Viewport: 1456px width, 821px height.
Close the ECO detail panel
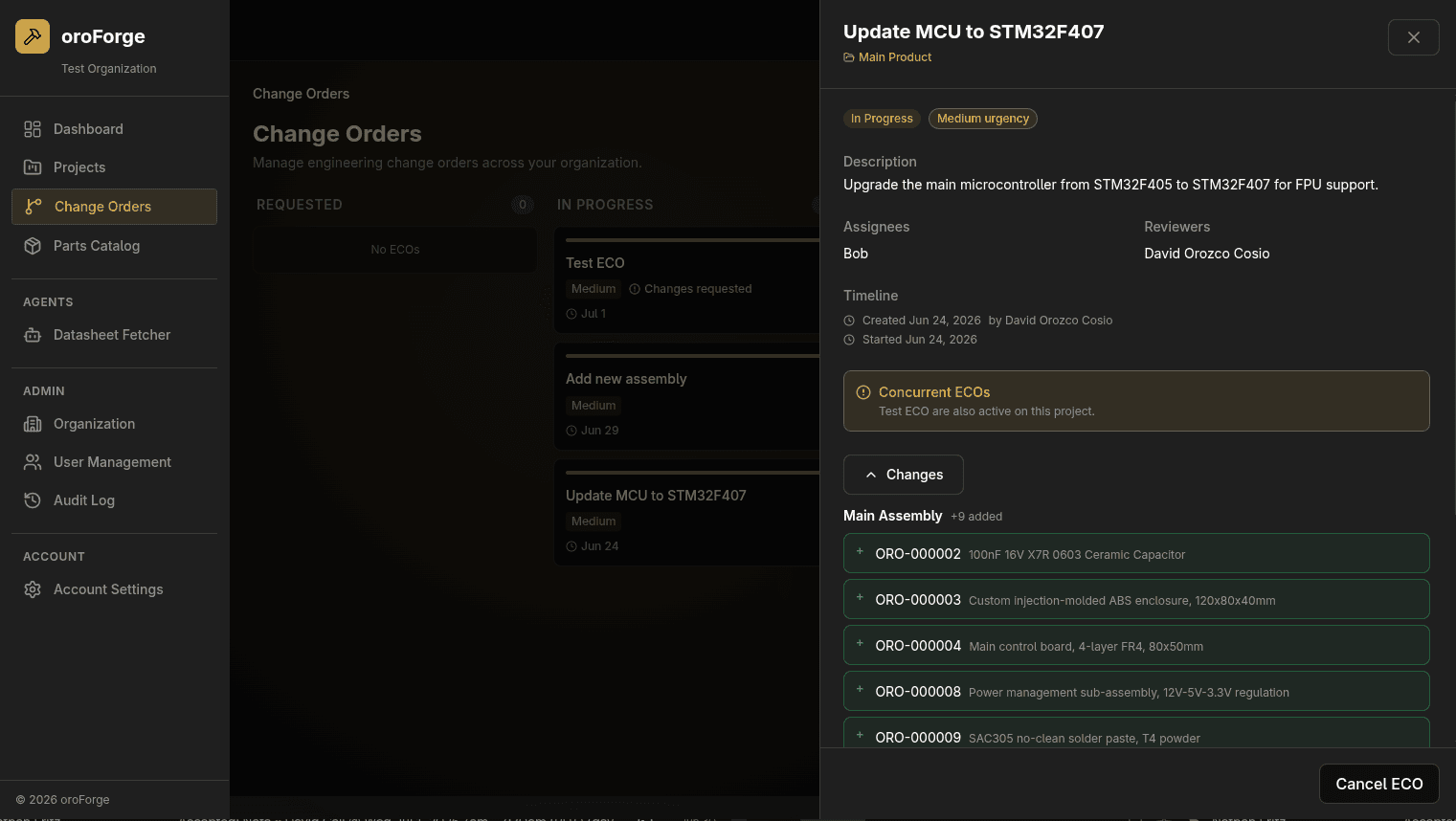pos(1413,37)
